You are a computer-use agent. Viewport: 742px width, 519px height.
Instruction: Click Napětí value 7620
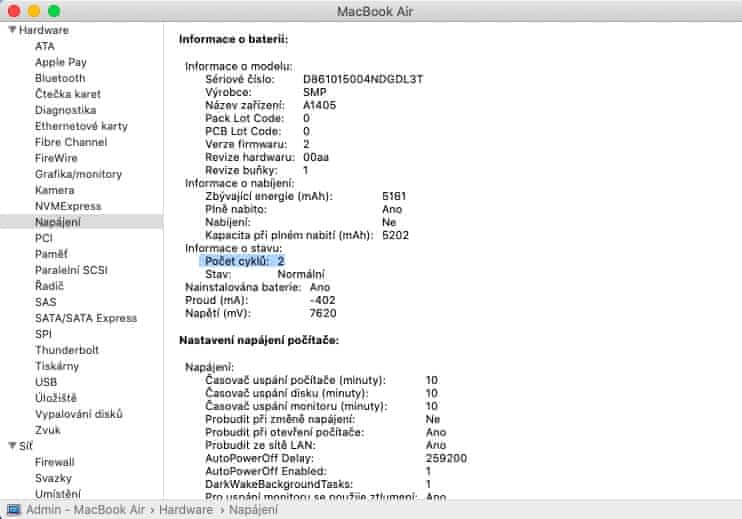pyautogui.click(x=323, y=313)
